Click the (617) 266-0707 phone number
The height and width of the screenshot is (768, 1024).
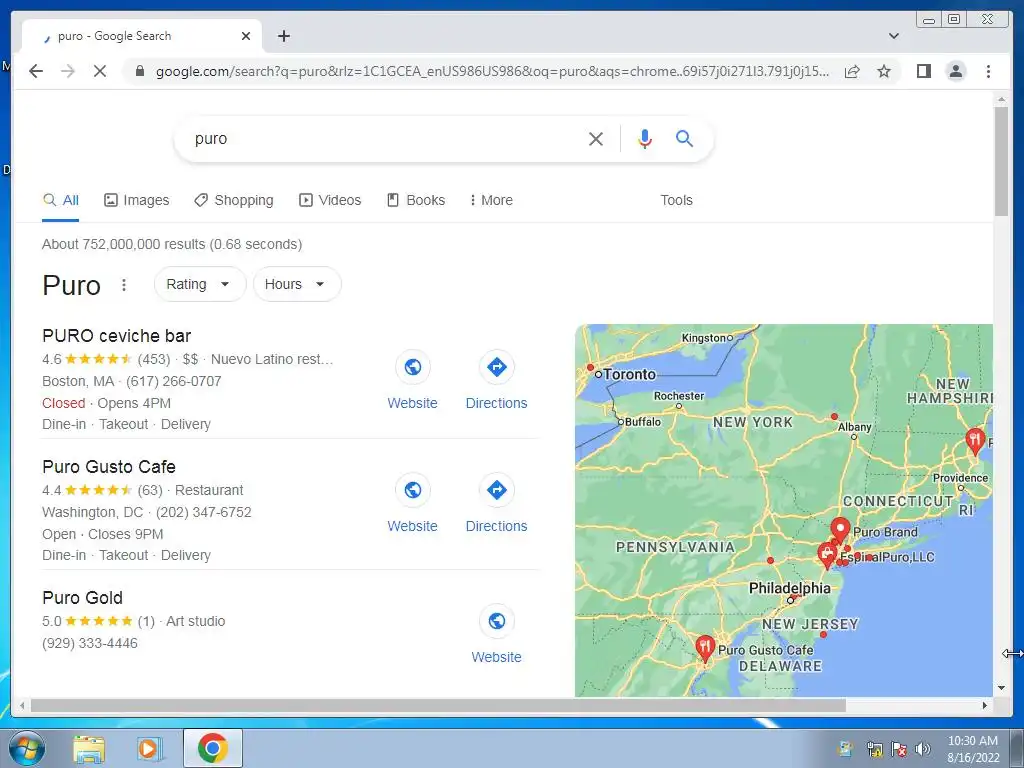[x=174, y=381]
